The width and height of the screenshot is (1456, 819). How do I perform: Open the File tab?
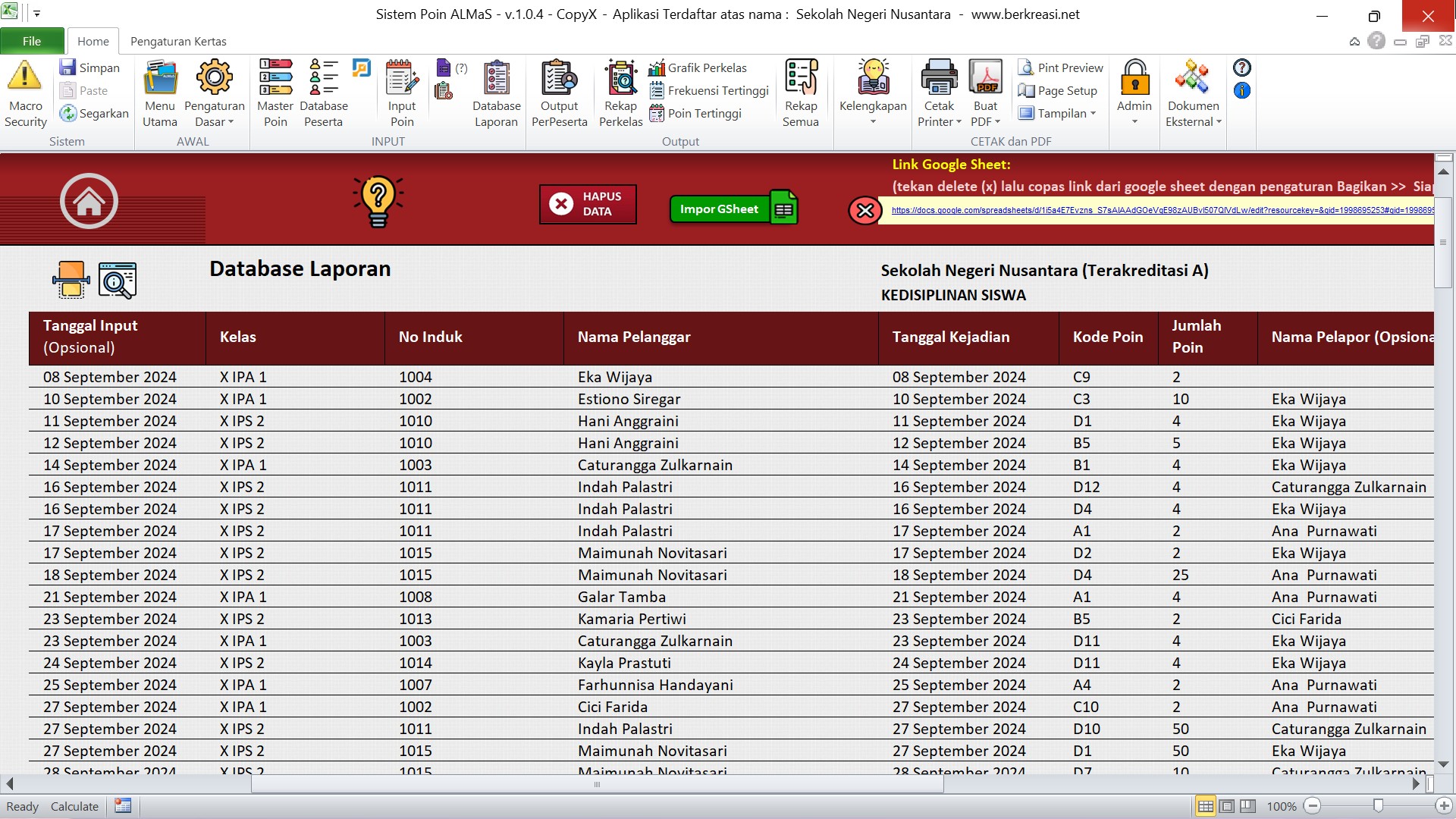pos(32,41)
